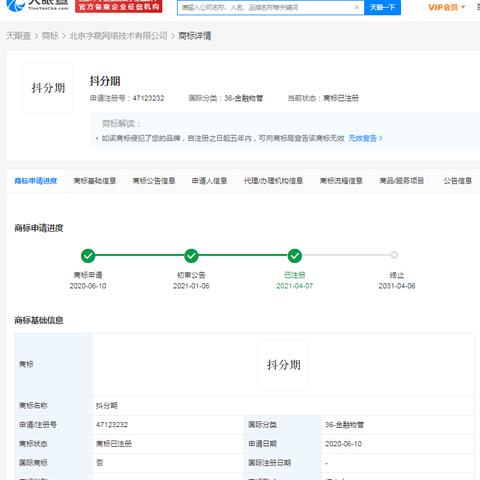The image size is (480, 480).
Task: Click the 抖分期 trademark thumbnail at top
Action: click(x=48, y=88)
